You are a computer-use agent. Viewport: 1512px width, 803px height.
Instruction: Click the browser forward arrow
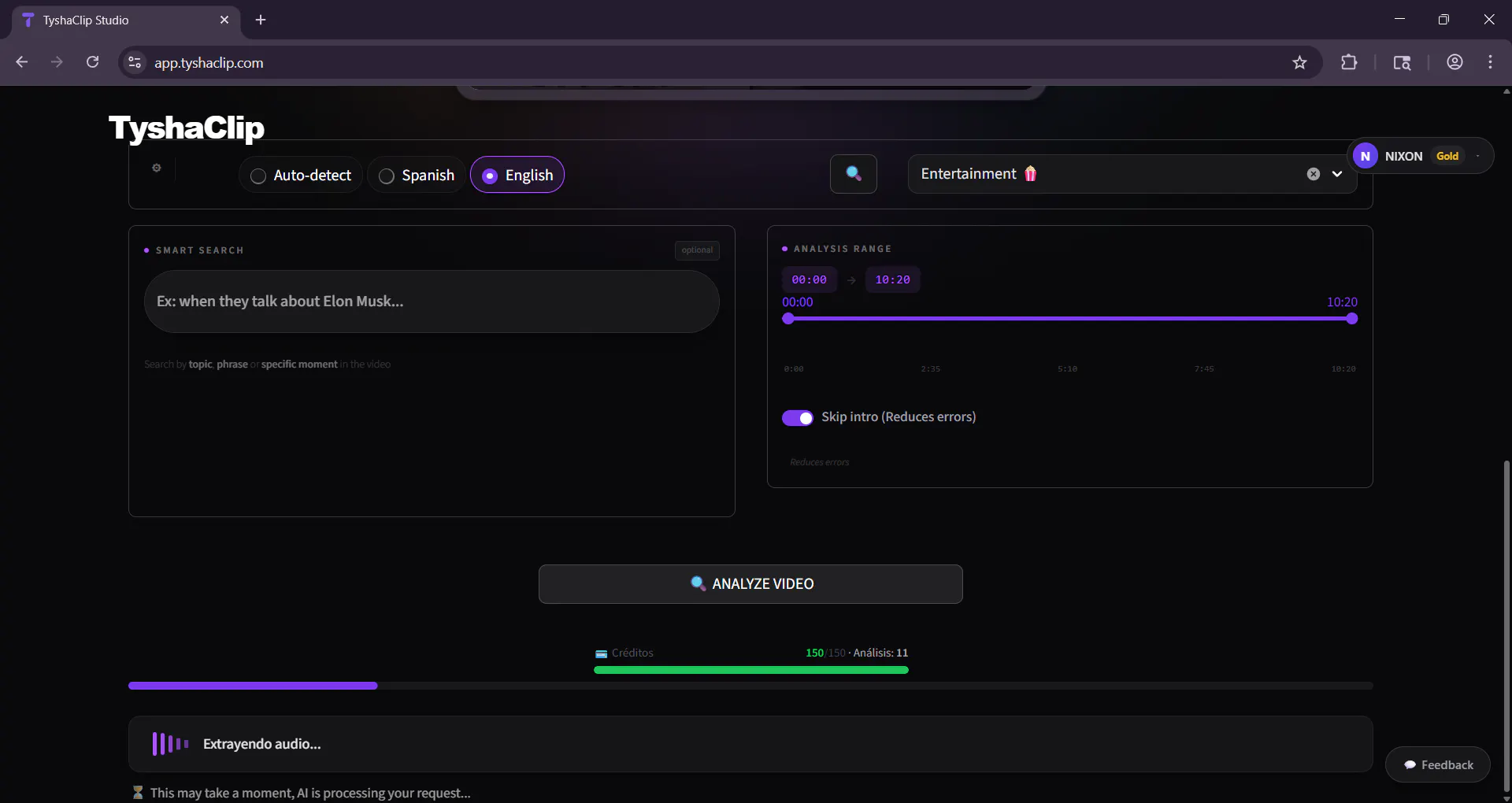[x=57, y=62]
